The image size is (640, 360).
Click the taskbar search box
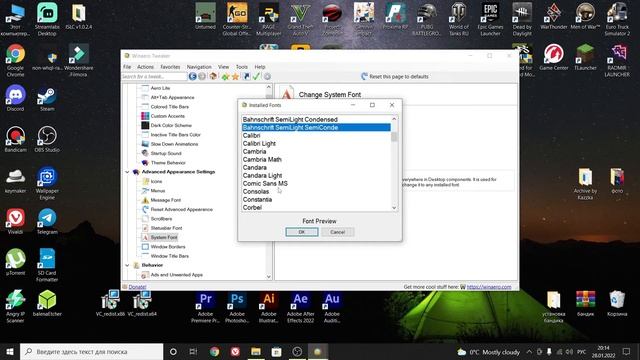[91, 351]
